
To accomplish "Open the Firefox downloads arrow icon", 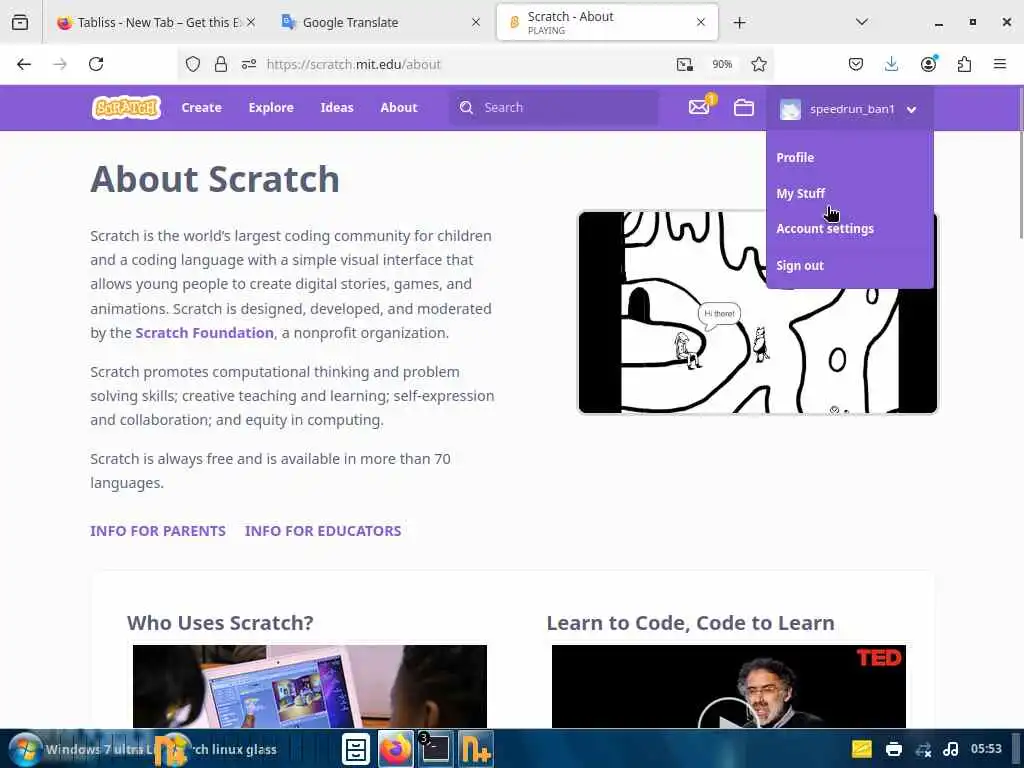I will 891,64.
